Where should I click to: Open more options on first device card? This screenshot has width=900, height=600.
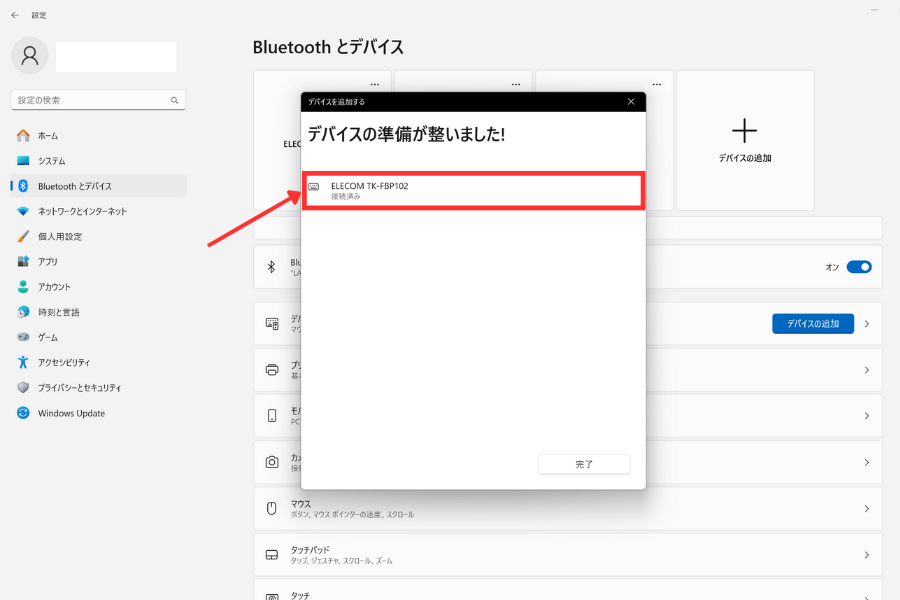pos(375,84)
